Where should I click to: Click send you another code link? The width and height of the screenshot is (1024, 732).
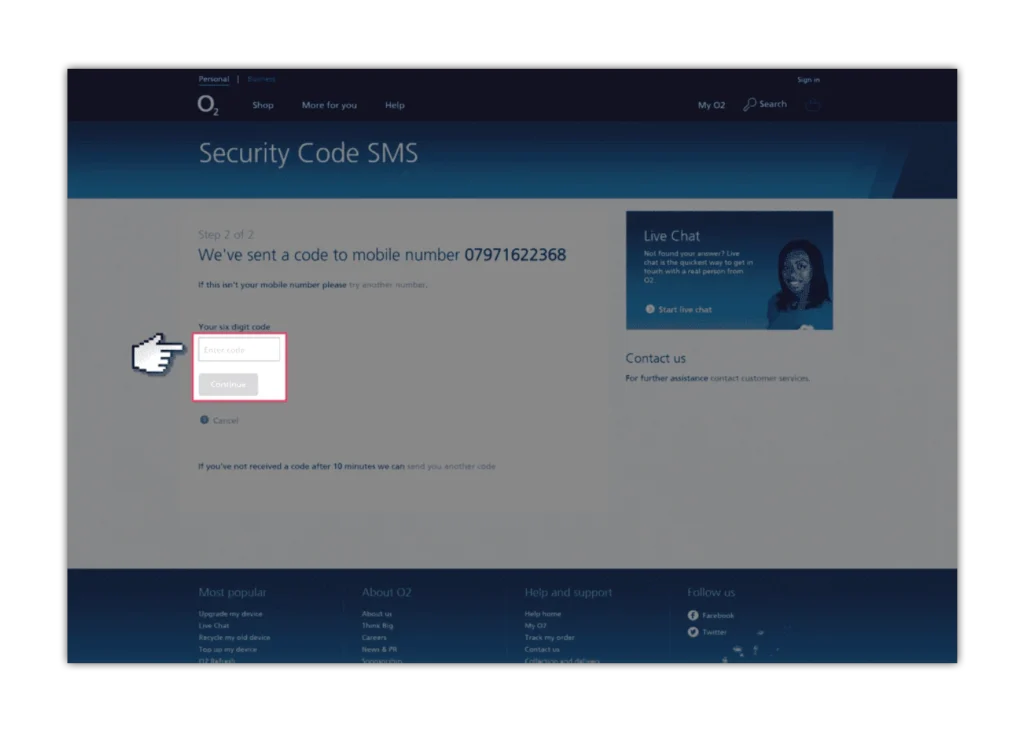click(x=451, y=466)
